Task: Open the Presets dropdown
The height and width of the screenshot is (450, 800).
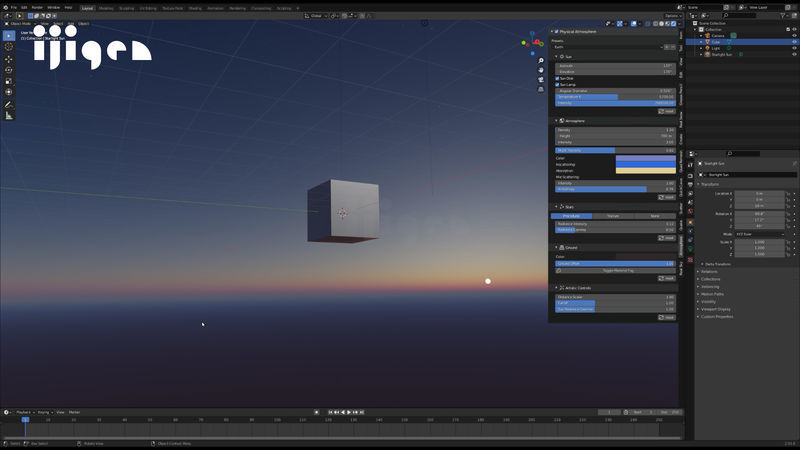Action: 607,47
